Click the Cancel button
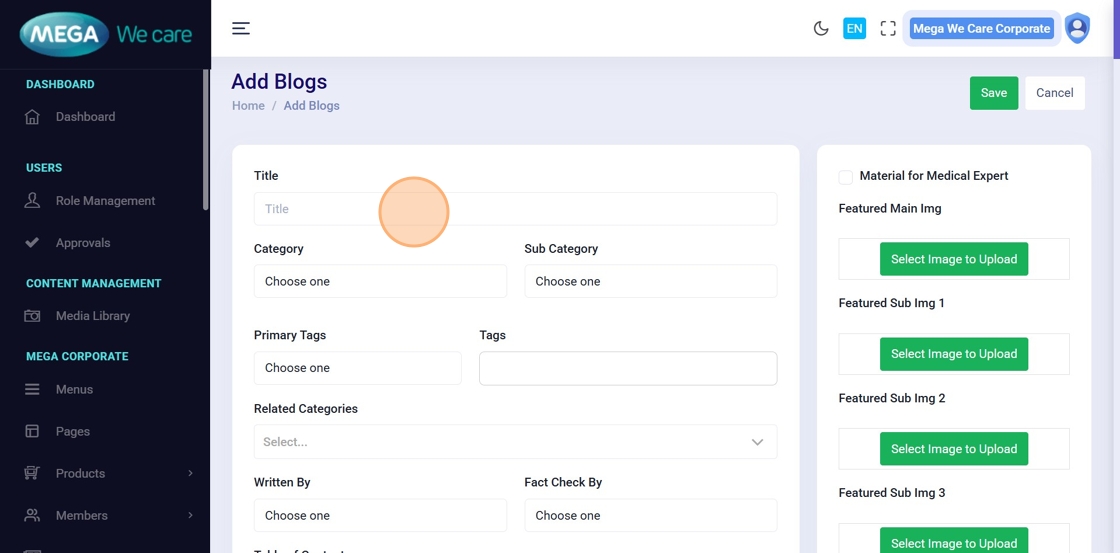 pyautogui.click(x=1054, y=93)
